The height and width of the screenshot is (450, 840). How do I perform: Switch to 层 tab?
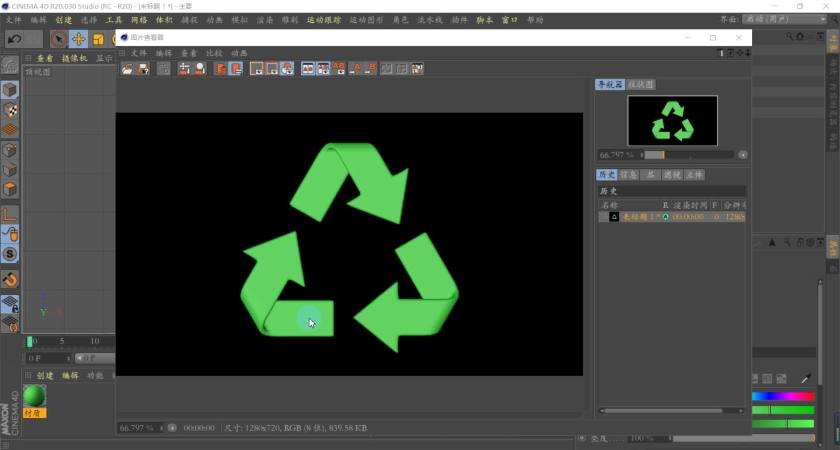[x=650, y=175]
